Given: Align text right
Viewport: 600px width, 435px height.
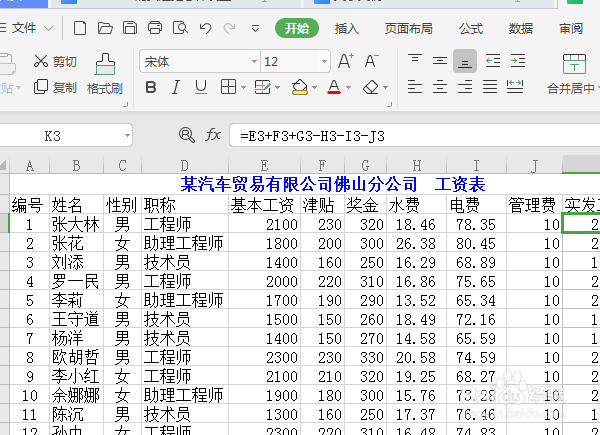Looking at the screenshot, I should 465,87.
